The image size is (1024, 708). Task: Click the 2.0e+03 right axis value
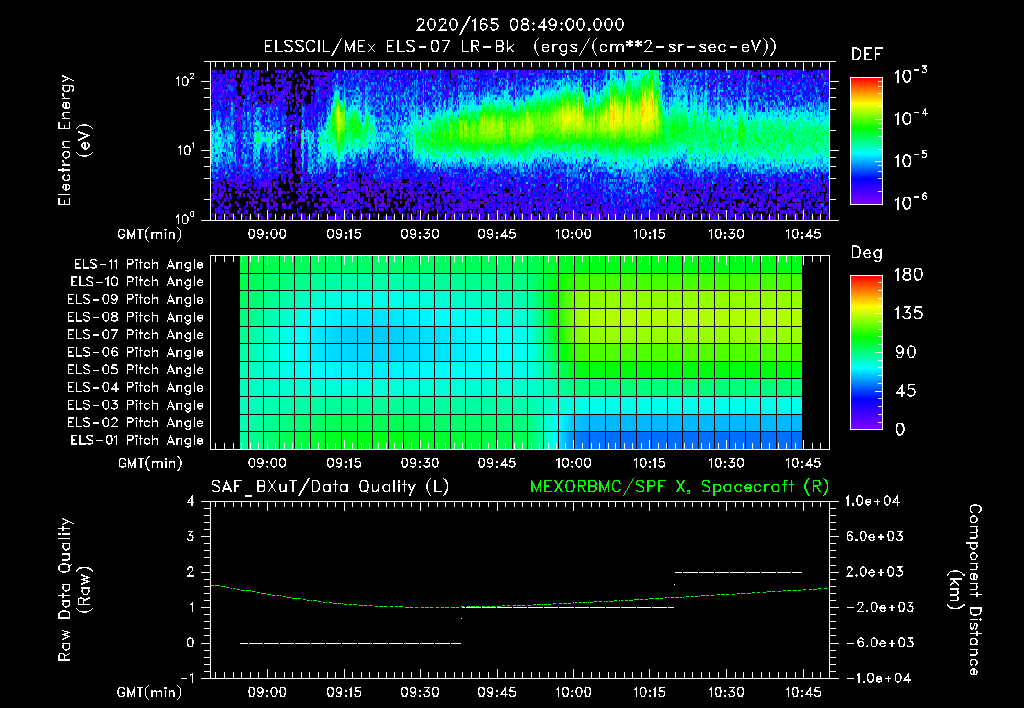(875, 572)
